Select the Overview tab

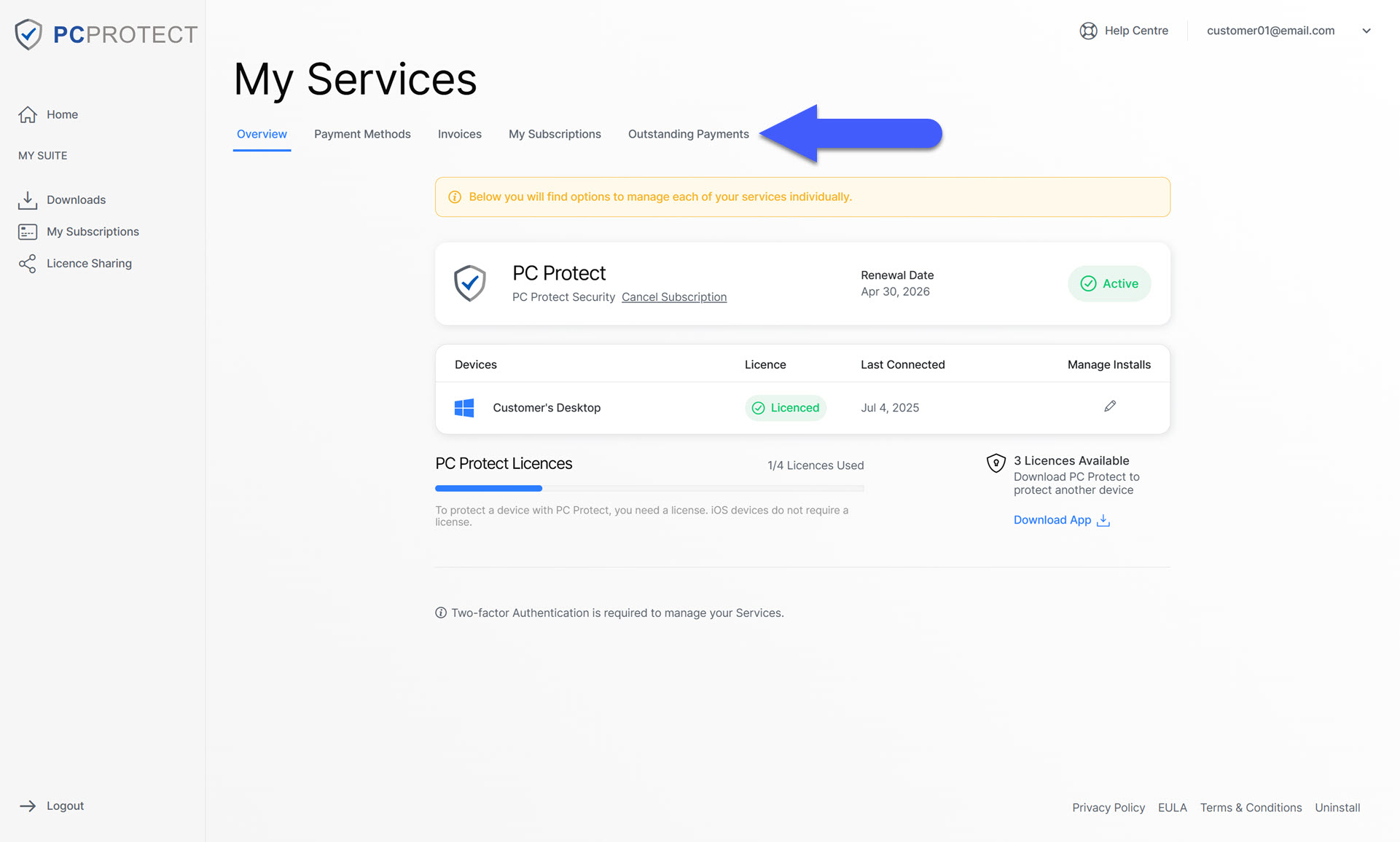[x=262, y=134]
